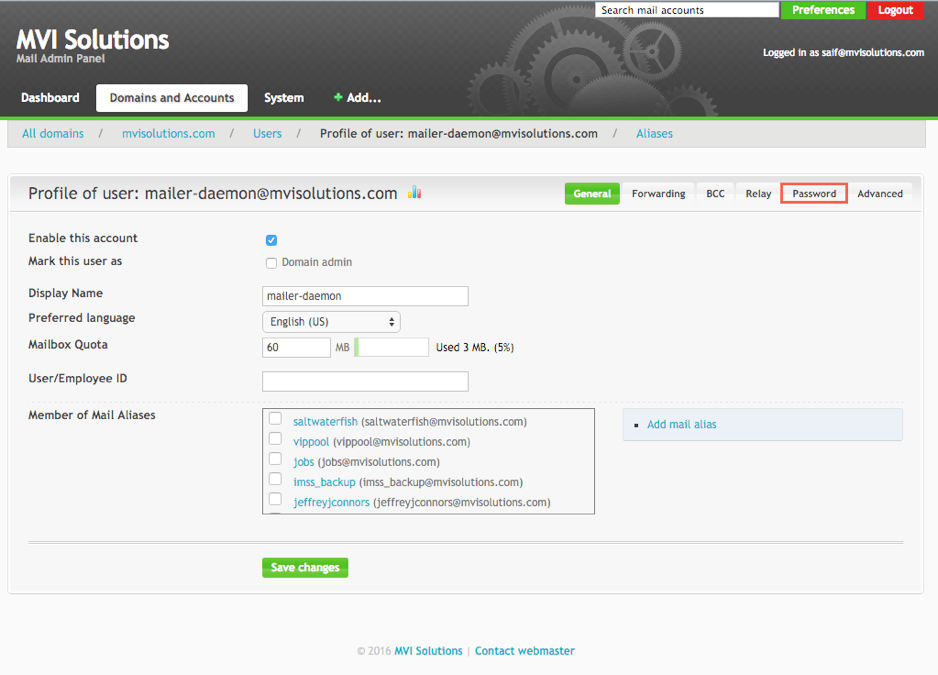Viewport: 938px width, 675px height.
Task: Tick the jobs alias checkbox
Action: (x=275, y=458)
